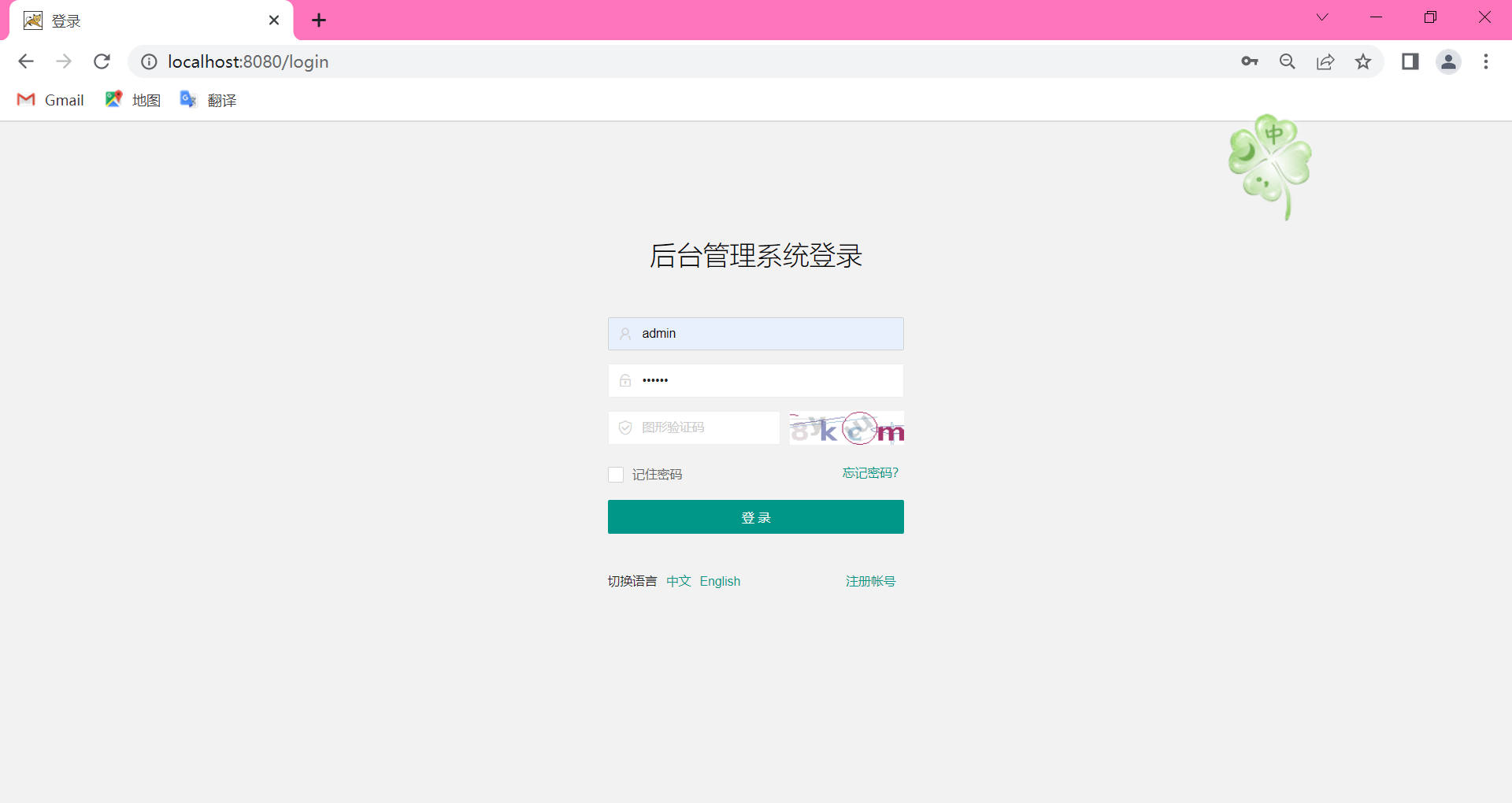Click the 忘记密码? link
This screenshot has height=803, width=1512.
[x=870, y=473]
